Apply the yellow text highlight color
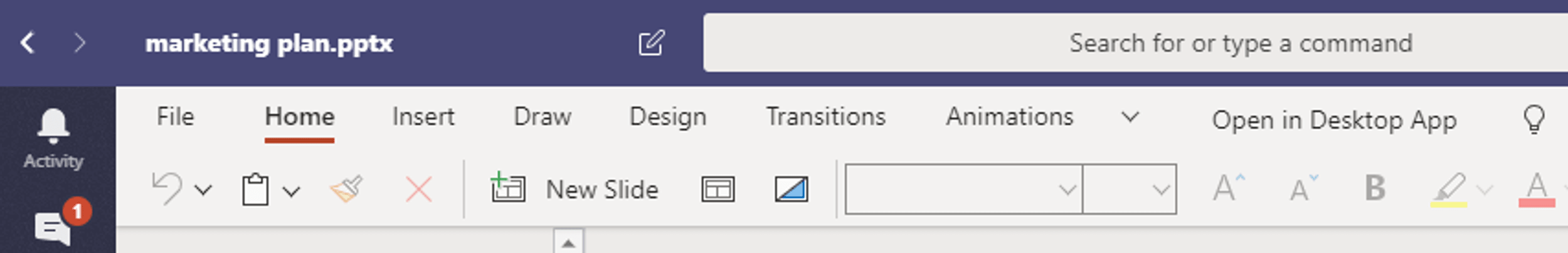 click(x=1449, y=189)
